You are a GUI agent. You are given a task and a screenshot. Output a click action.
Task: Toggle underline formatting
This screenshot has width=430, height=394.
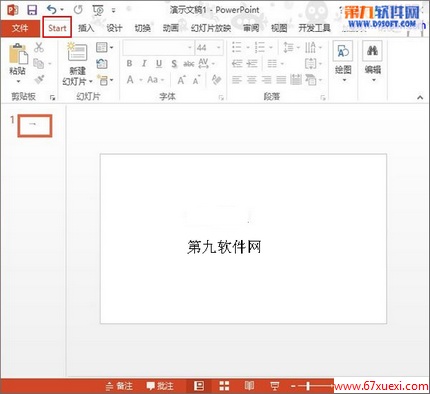tap(159, 63)
